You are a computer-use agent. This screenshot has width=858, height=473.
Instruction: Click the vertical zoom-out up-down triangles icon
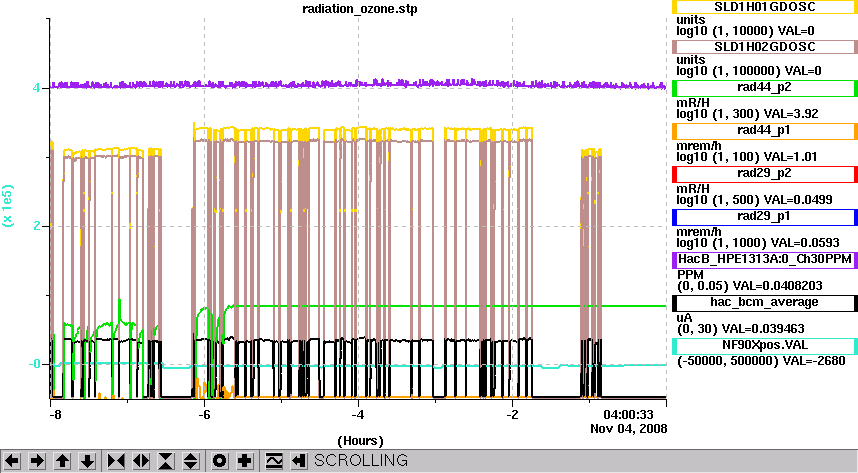click(190, 461)
